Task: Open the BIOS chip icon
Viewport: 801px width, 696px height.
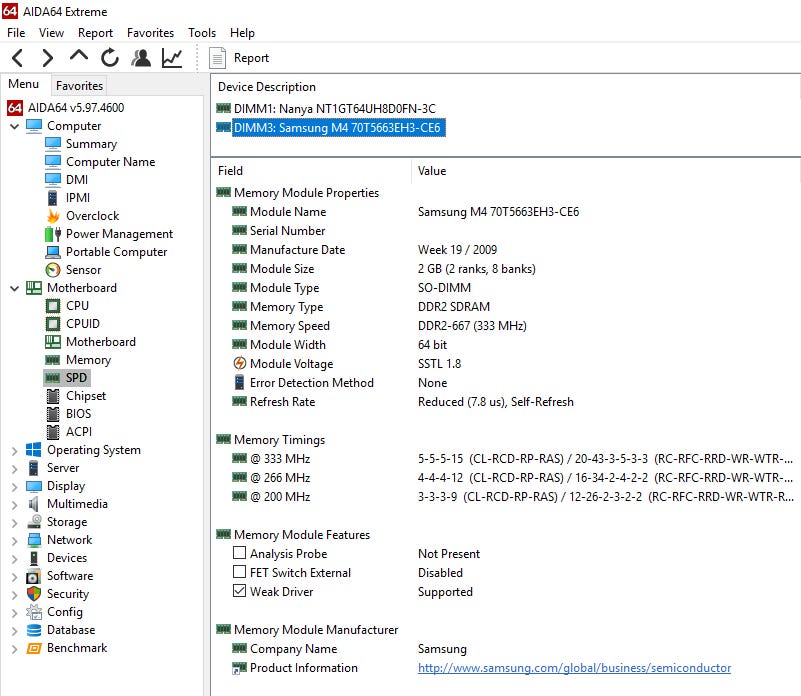Action: 53,414
